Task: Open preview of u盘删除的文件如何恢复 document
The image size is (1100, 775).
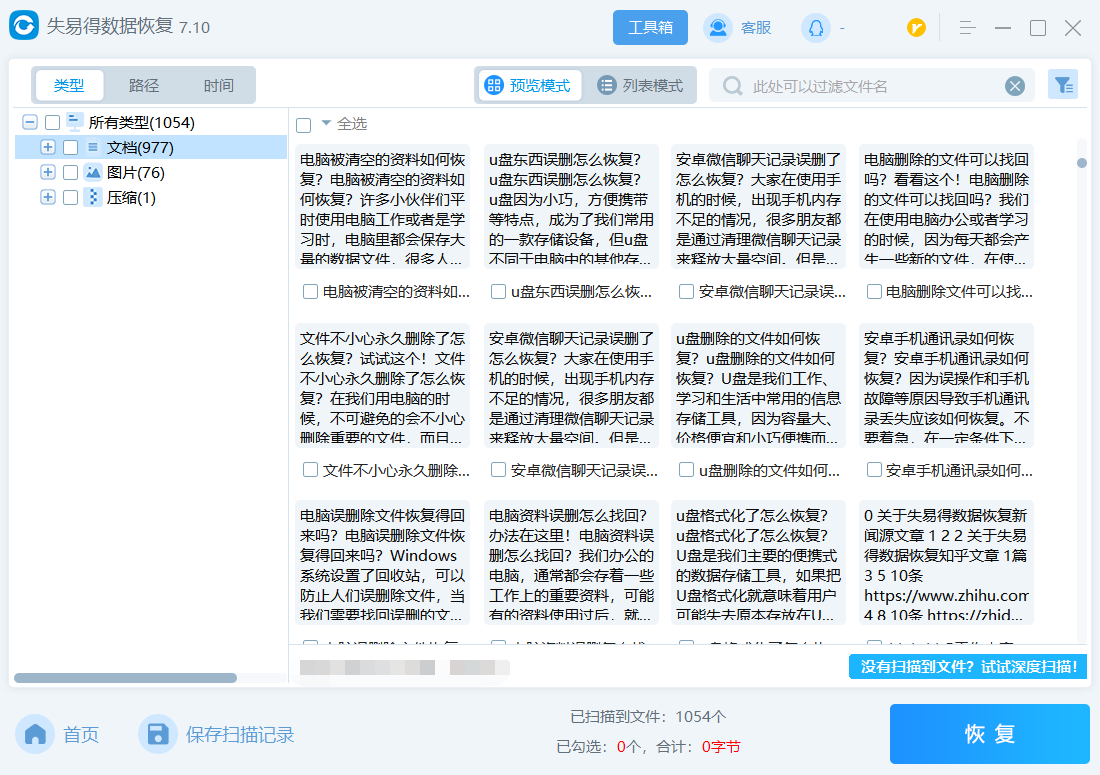Action: 758,386
